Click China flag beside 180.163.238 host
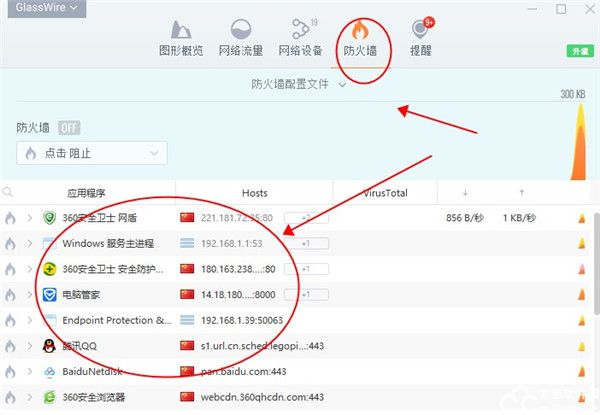 187,269
